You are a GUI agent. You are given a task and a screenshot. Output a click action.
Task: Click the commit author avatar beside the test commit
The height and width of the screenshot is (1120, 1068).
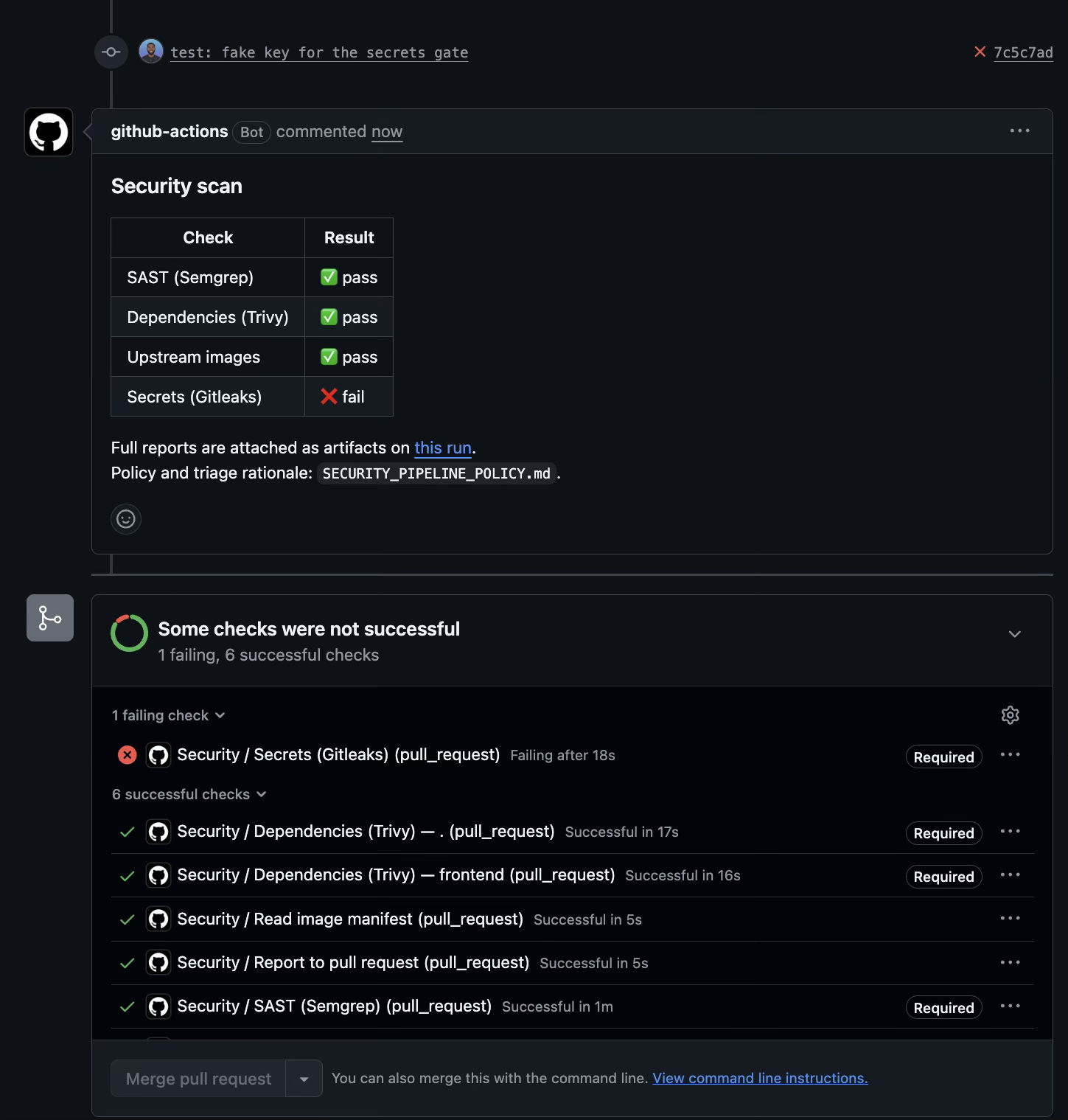[x=151, y=52]
